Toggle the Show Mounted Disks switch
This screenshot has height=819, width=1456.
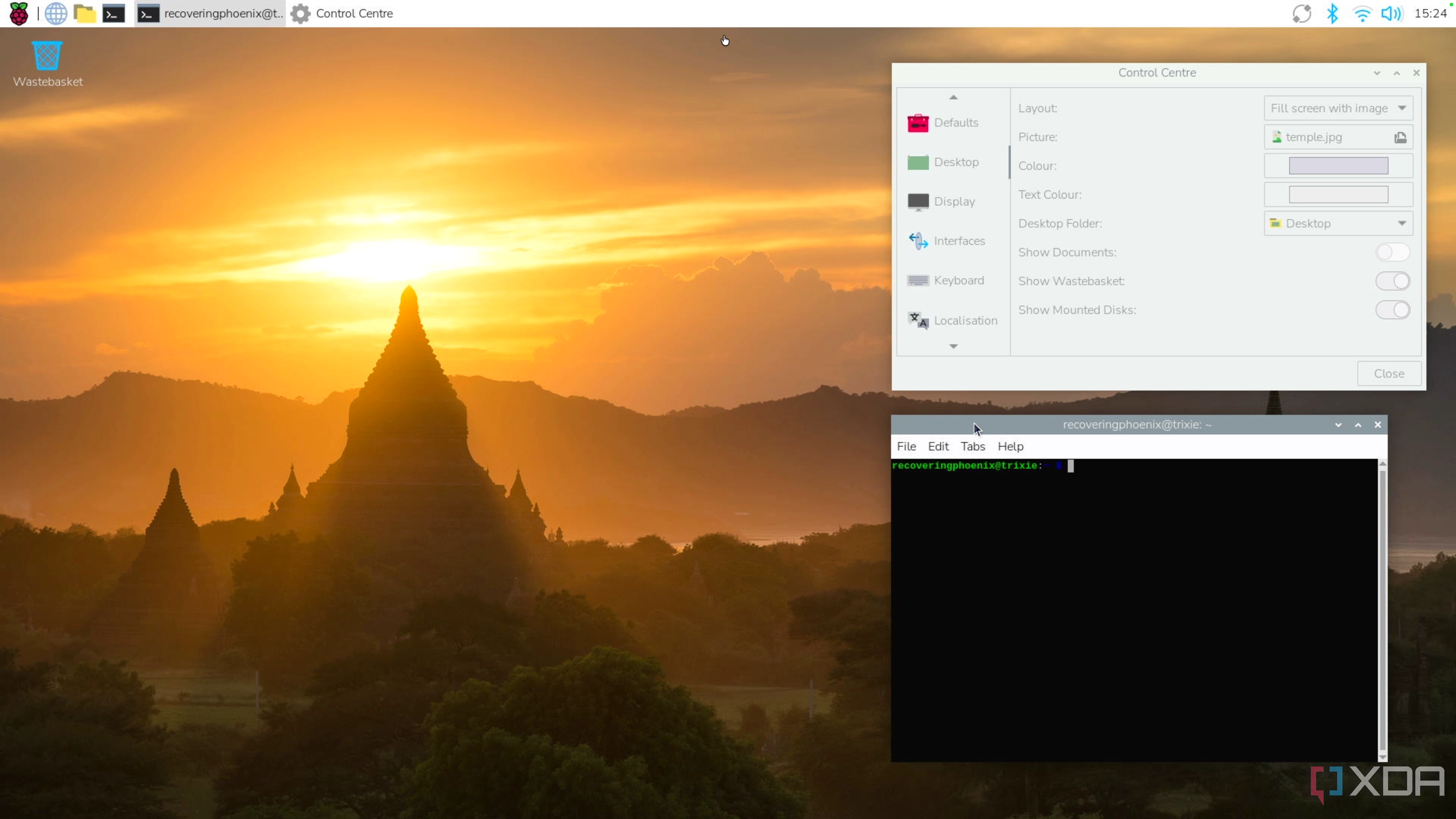point(1392,310)
